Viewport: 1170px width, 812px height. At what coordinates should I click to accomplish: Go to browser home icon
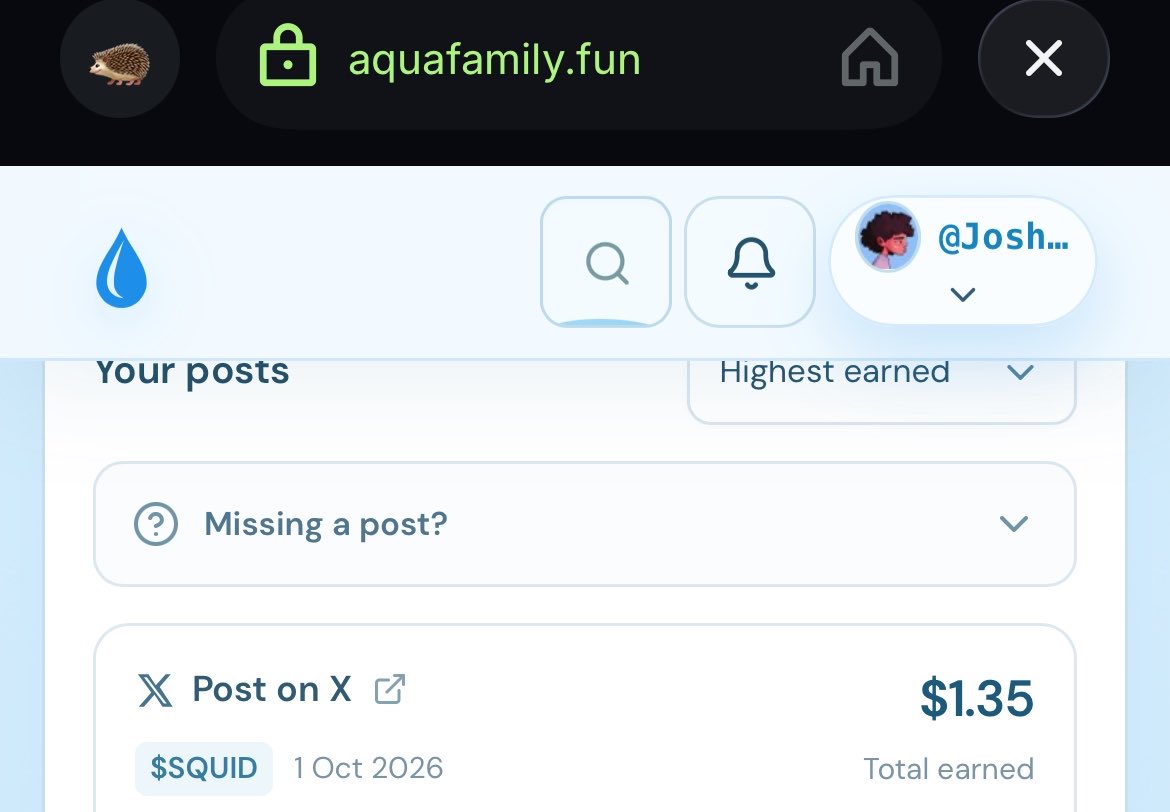pyautogui.click(x=870, y=57)
